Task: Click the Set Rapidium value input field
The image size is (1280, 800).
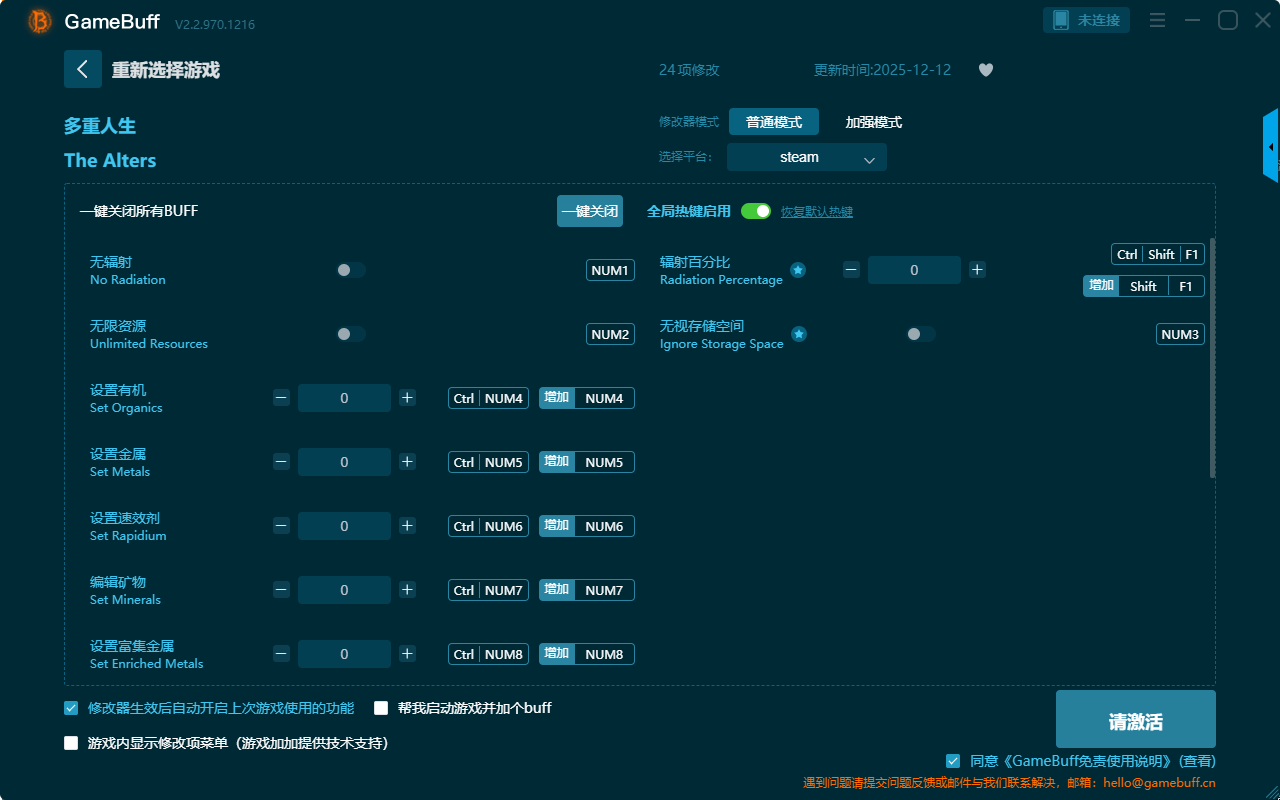Action: 344,526
